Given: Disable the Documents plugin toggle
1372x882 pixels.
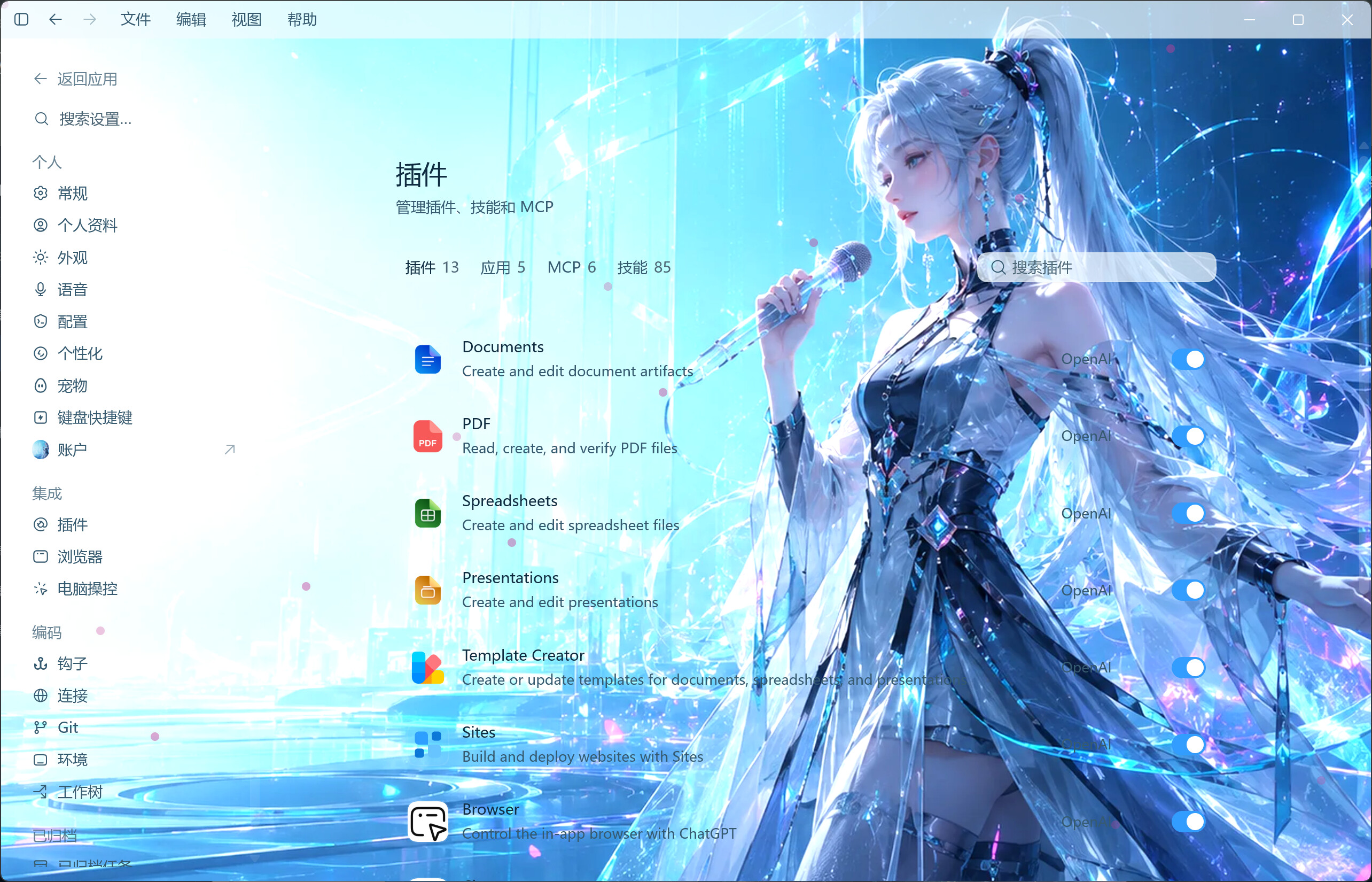Looking at the screenshot, I should 1188,359.
